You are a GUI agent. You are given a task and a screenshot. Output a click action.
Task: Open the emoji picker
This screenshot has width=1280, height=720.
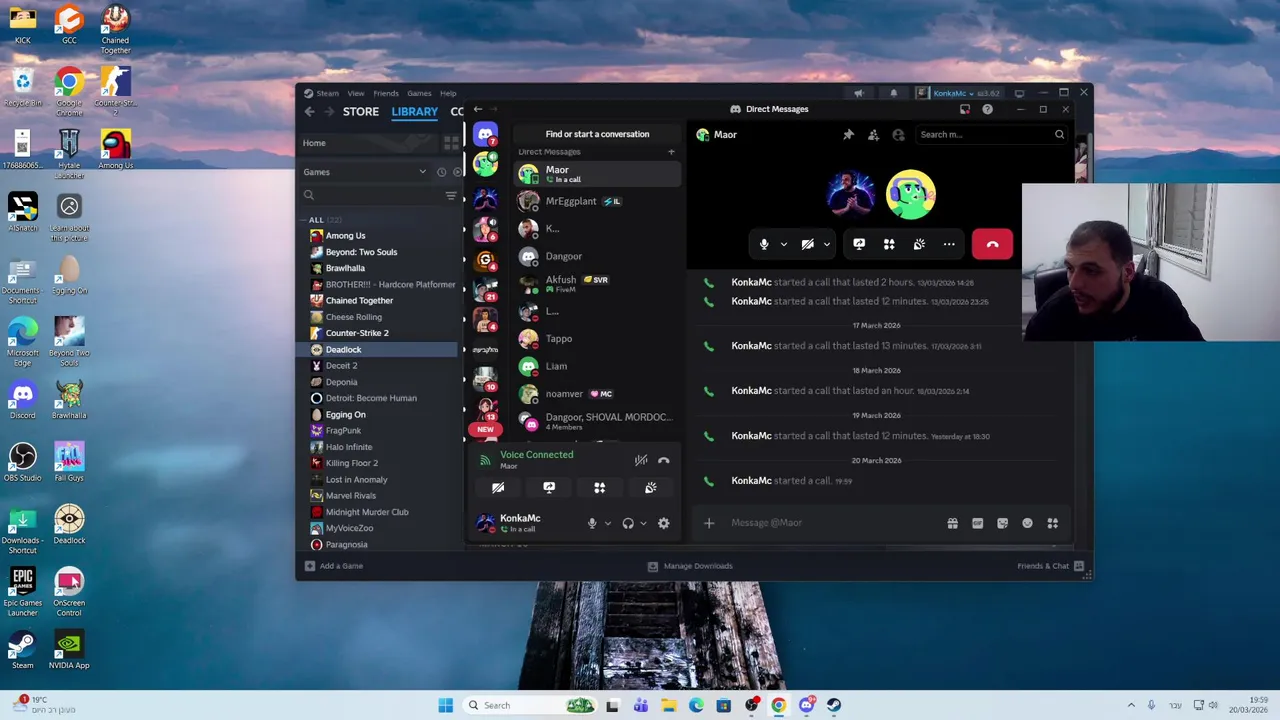(1027, 523)
